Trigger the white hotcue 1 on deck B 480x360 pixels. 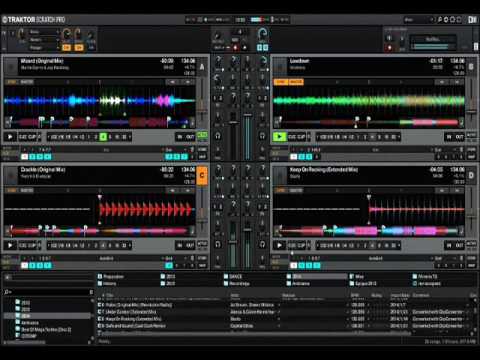click(x=294, y=157)
